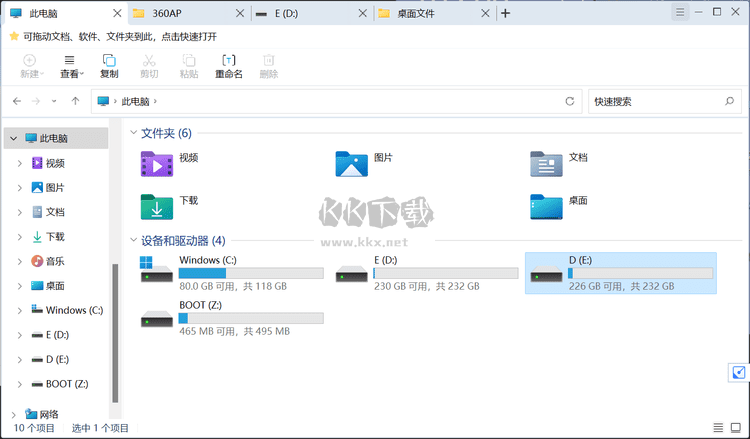Click the address bar path 此电脑
Image resolution: width=750 pixels, height=439 pixels.
(x=135, y=101)
